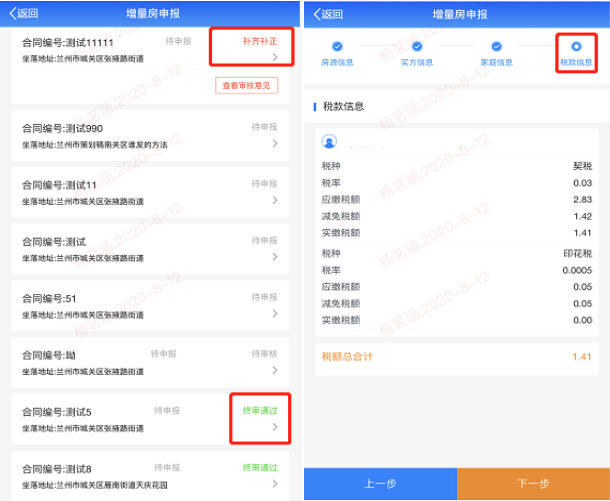Click the left screen title 增量房申报

pos(152,14)
